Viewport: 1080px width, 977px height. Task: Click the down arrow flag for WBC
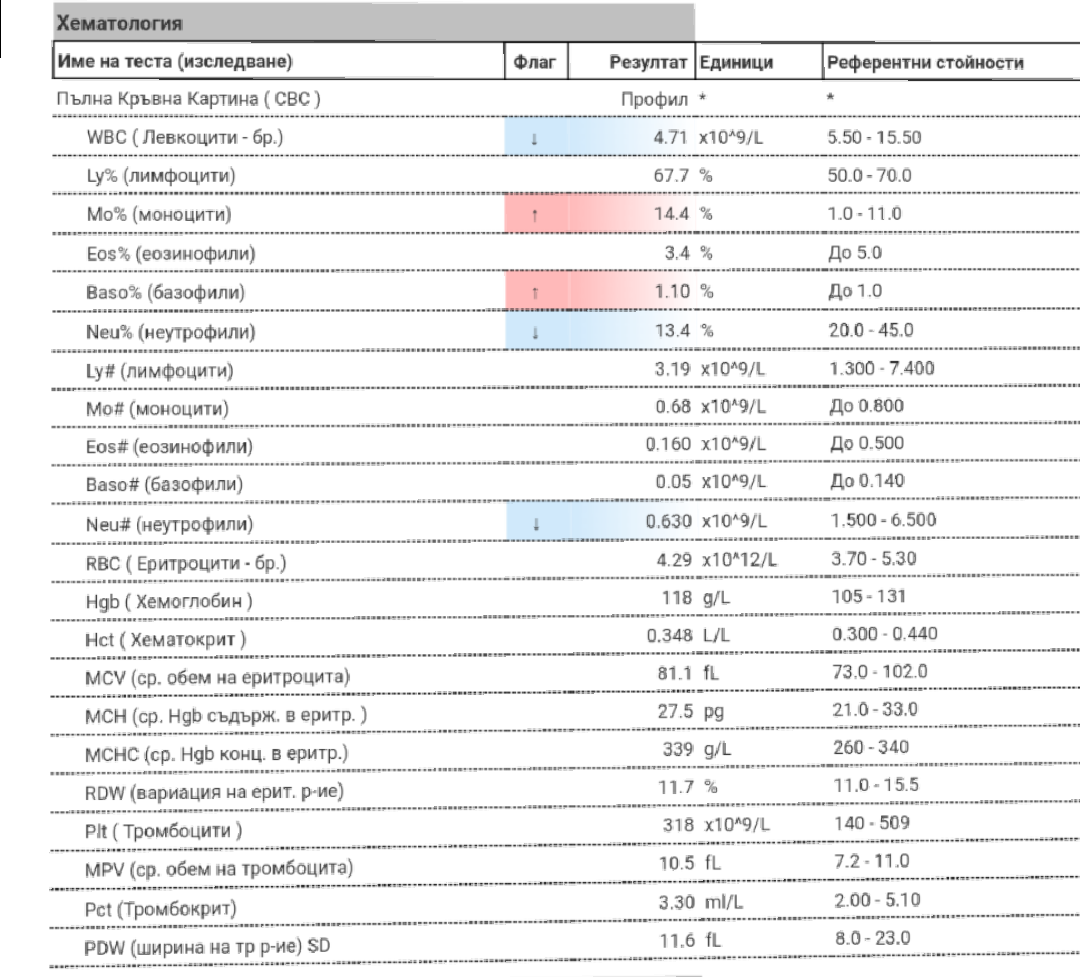point(534,139)
